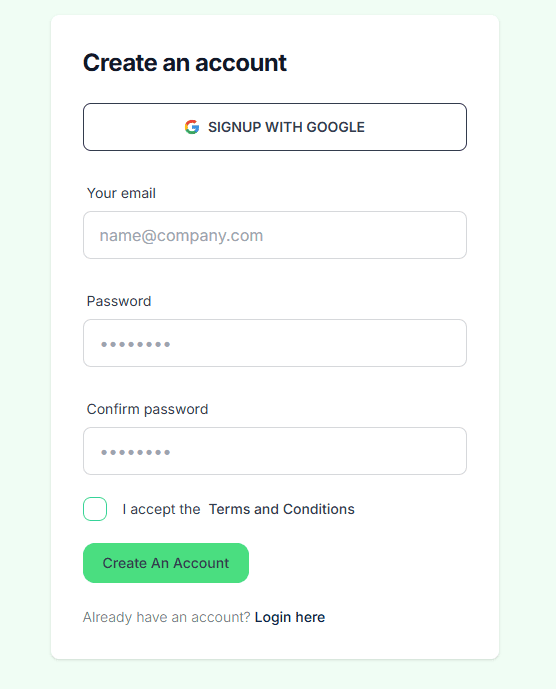The image size is (556, 689).
Task: Click the "Already have an account?" text
Action: coord(167,617)
